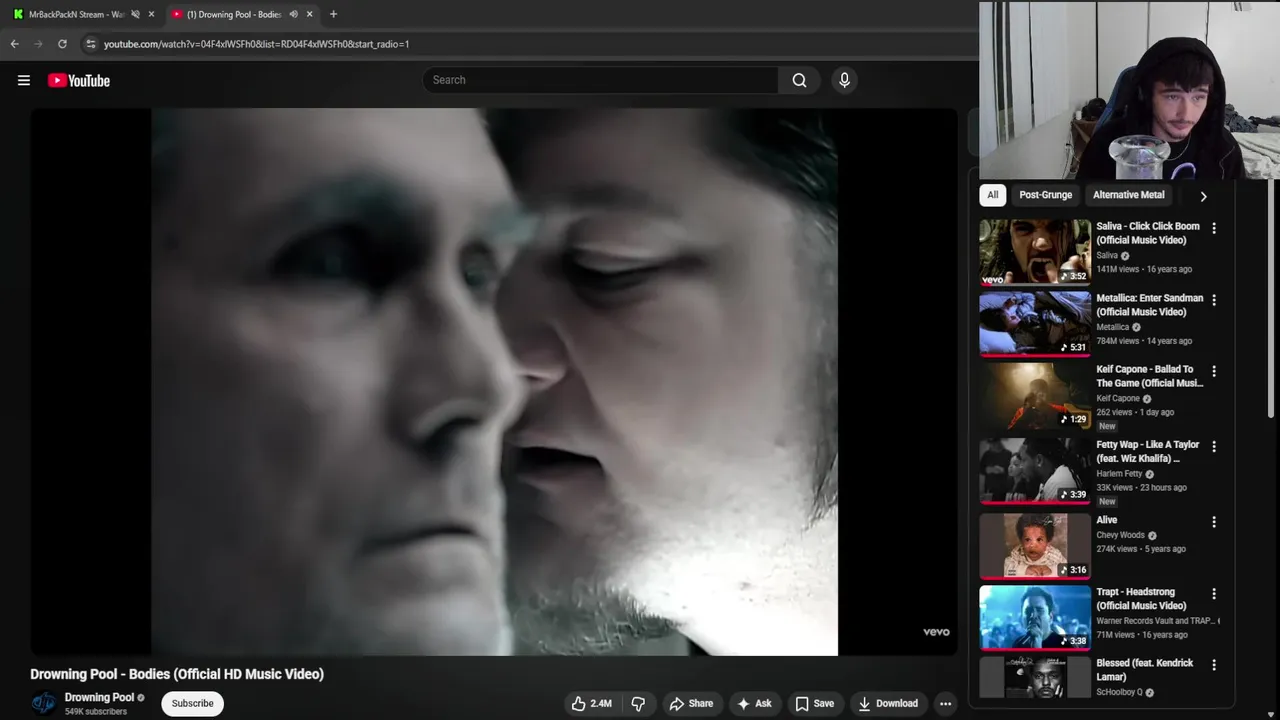
Task: Open the YouTube hamburger guide menu
Action: coord(24,80)
